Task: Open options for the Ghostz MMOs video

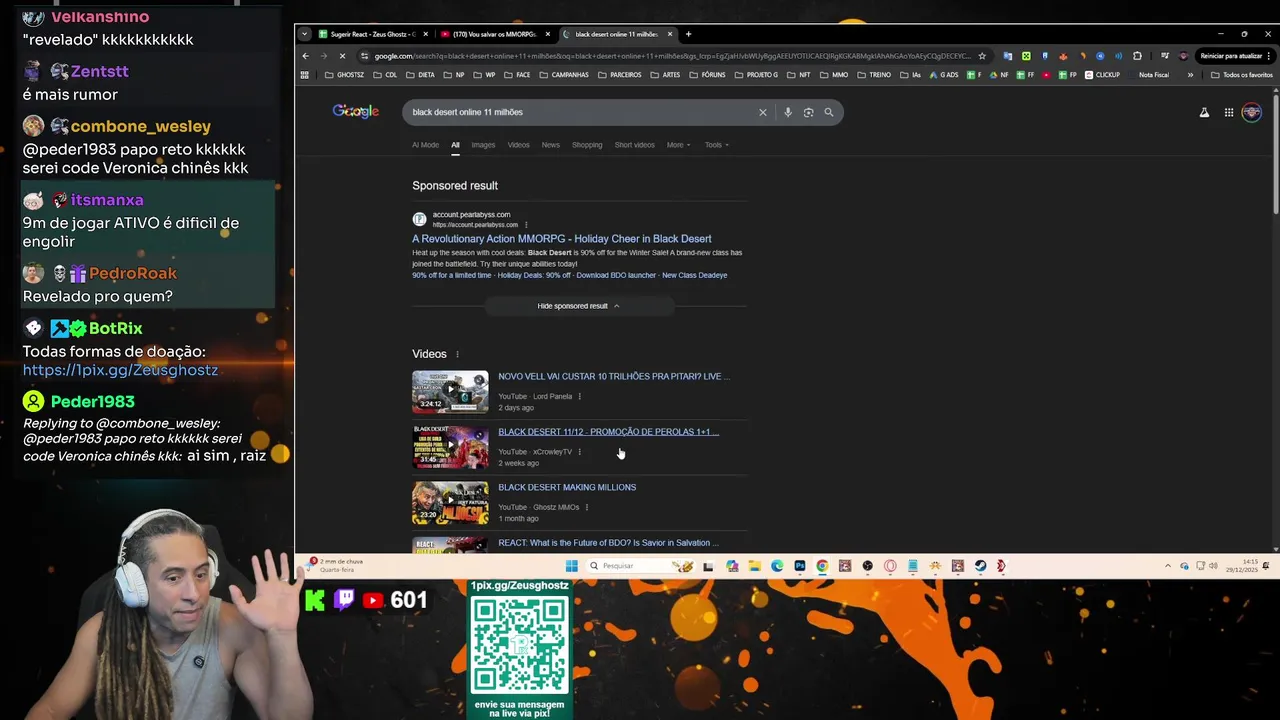Action: pyautogui.click(x=586, y=507)
